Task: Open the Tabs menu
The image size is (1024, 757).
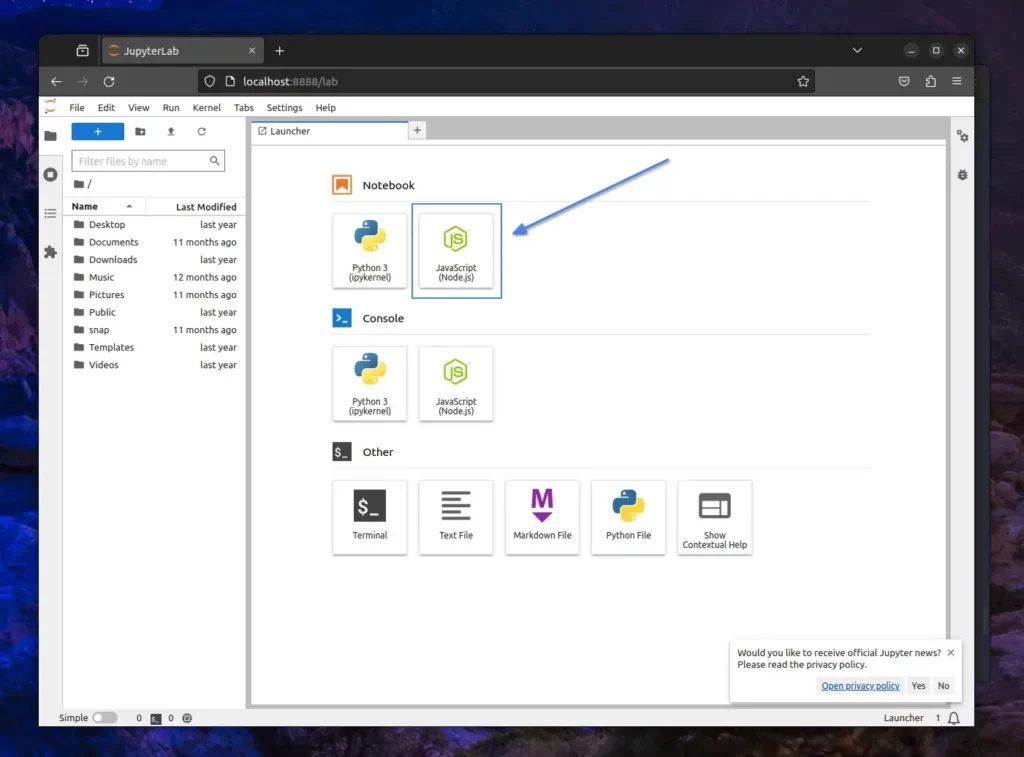Action: (x=244, y=108)
